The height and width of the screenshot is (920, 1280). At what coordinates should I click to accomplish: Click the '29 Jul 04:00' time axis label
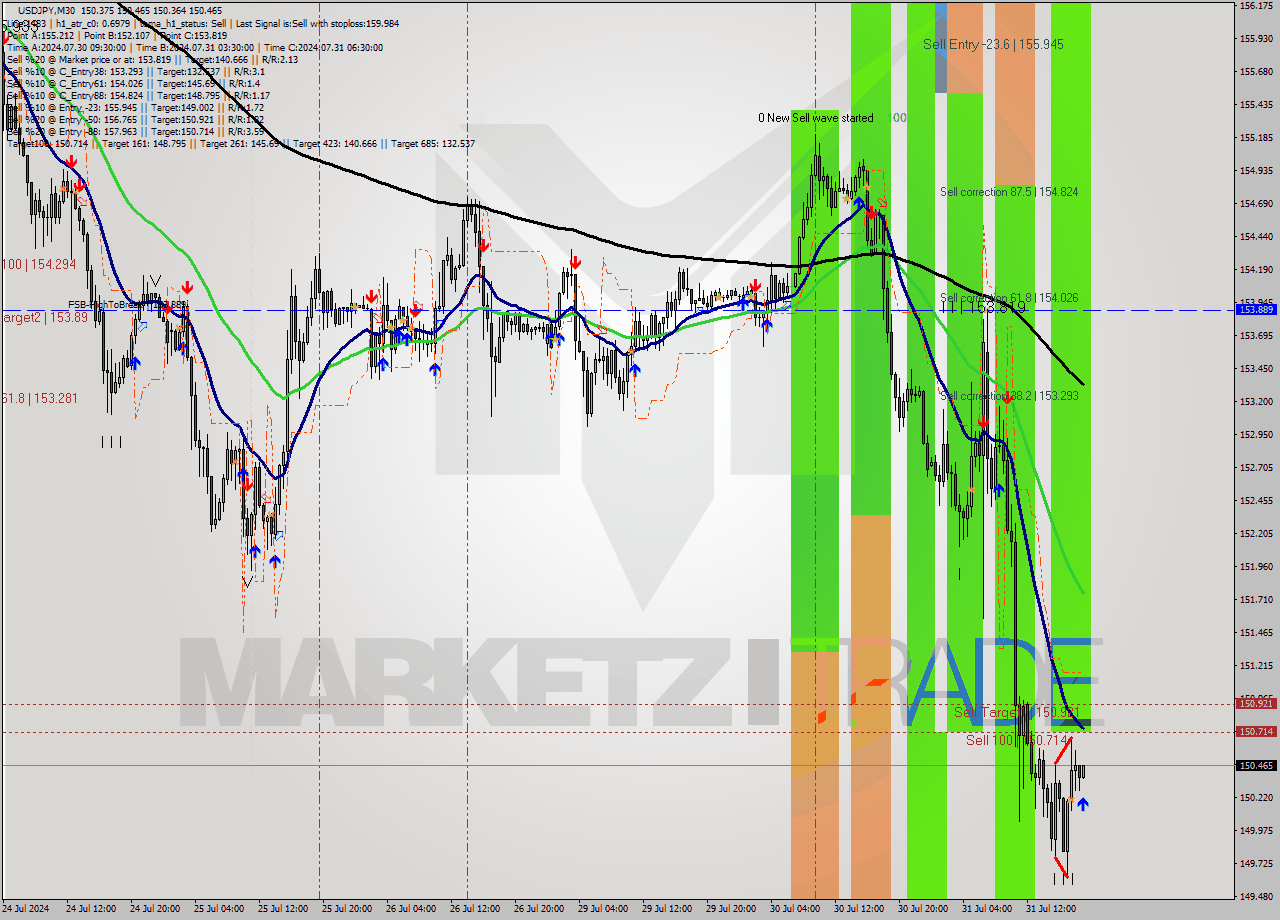(603, 909)
